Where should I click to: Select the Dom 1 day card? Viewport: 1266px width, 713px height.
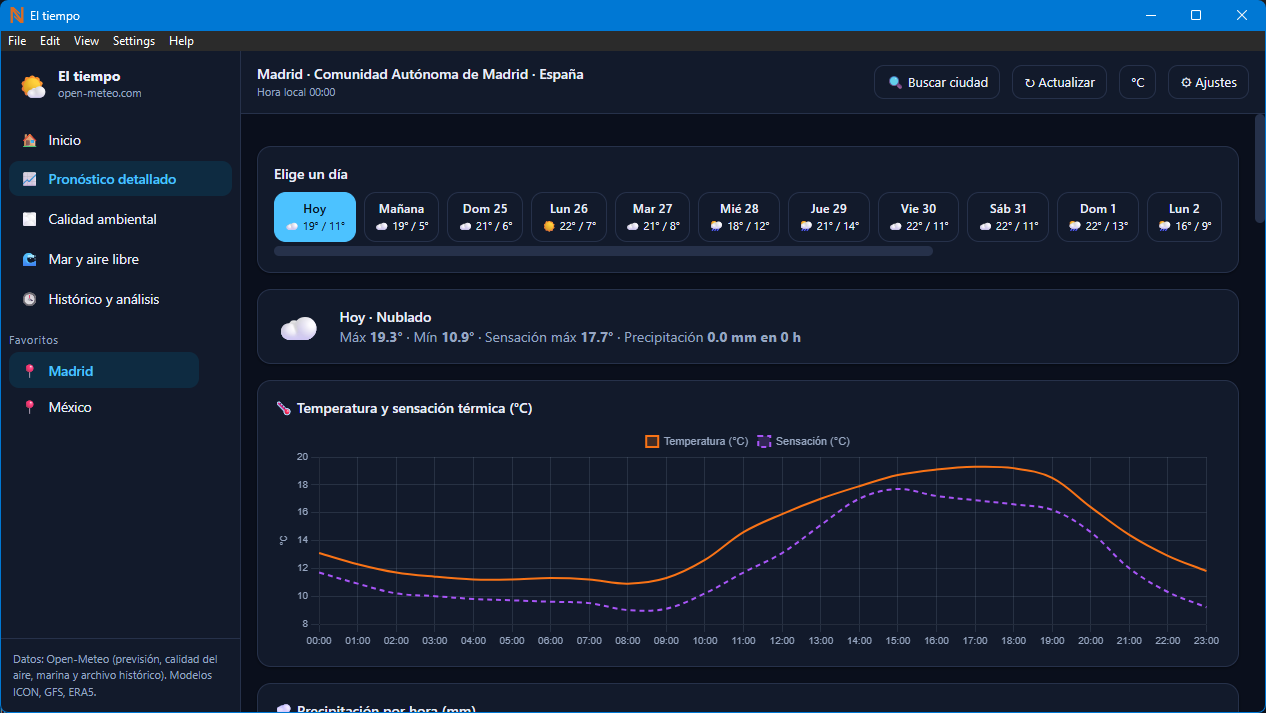(1098, 217)
